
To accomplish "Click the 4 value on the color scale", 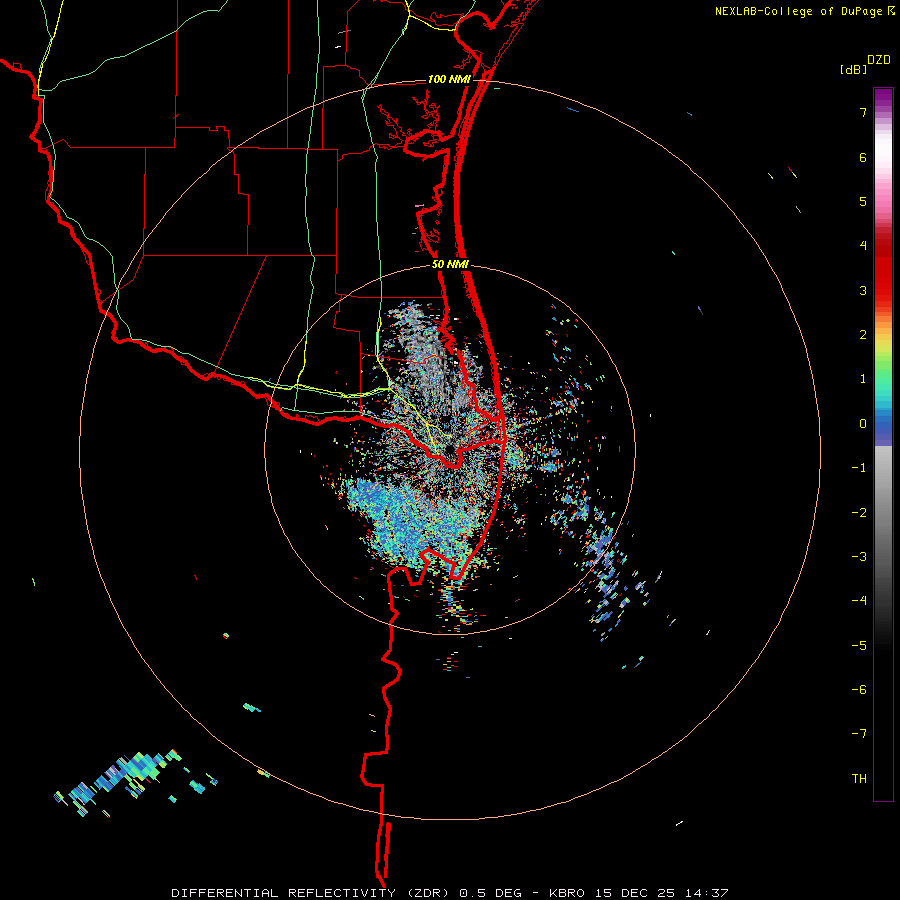I will pos(863,246).
